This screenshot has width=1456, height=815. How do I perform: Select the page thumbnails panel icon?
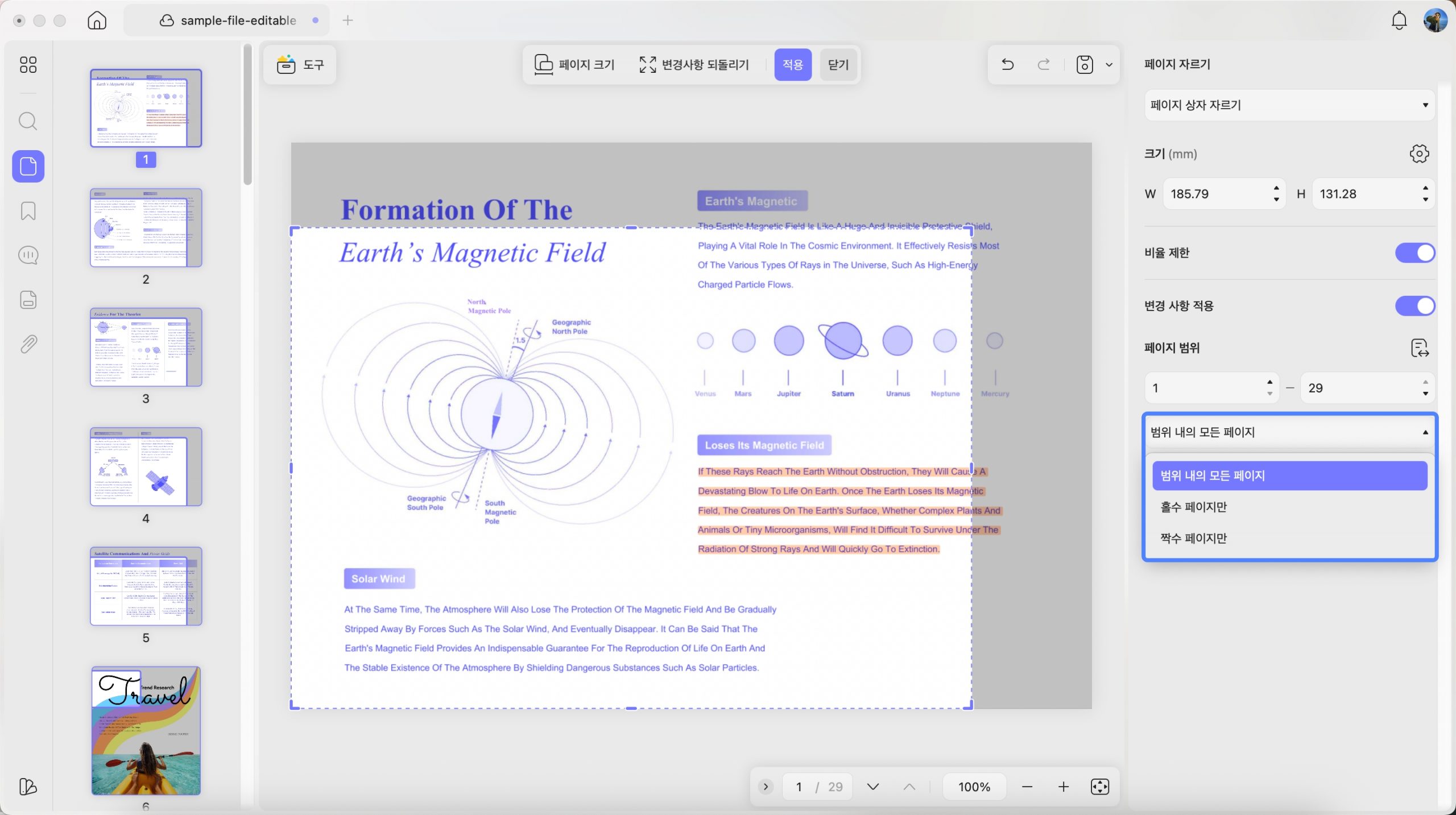(x=28, y=166)
